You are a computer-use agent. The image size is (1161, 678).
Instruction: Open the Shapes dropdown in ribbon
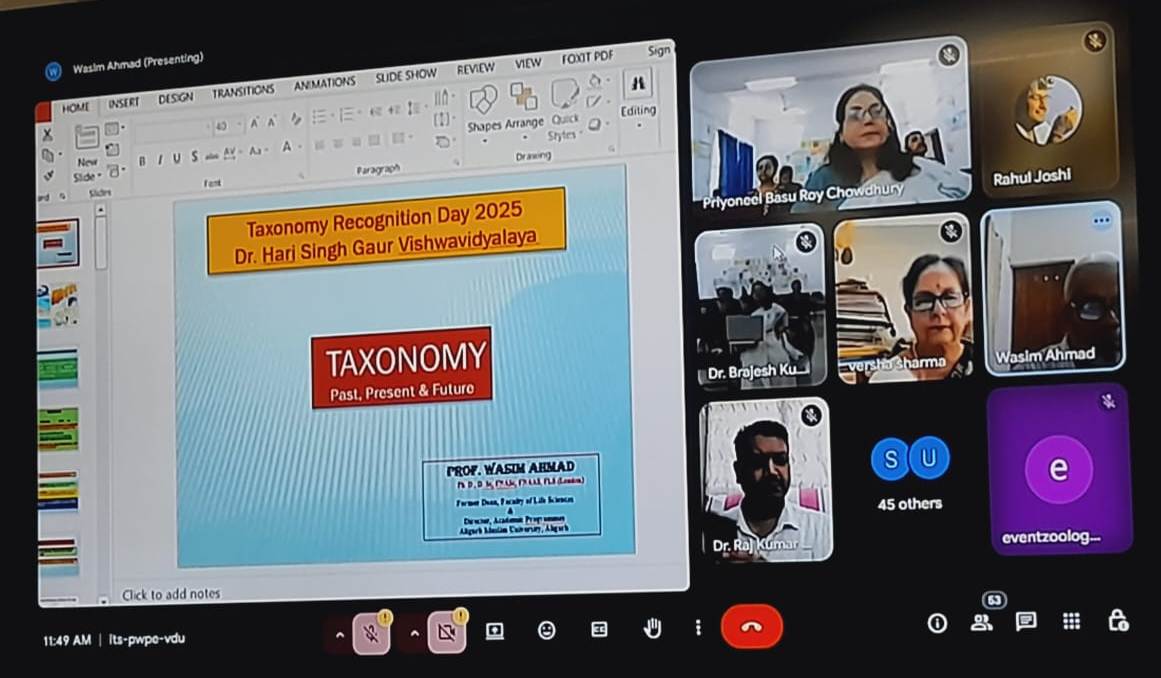click(x=484, y=108)
